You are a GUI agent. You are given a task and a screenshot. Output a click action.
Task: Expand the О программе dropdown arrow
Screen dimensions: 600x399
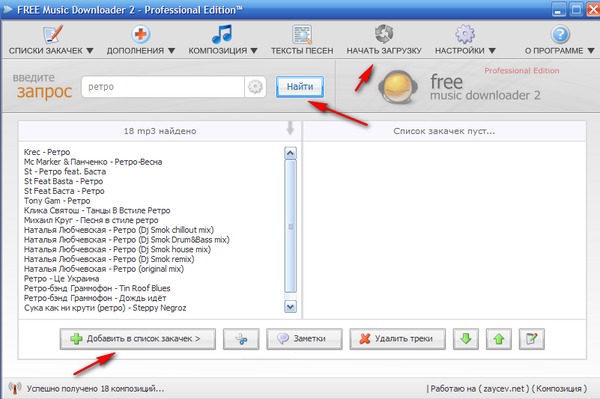click(x=591, y=50)
